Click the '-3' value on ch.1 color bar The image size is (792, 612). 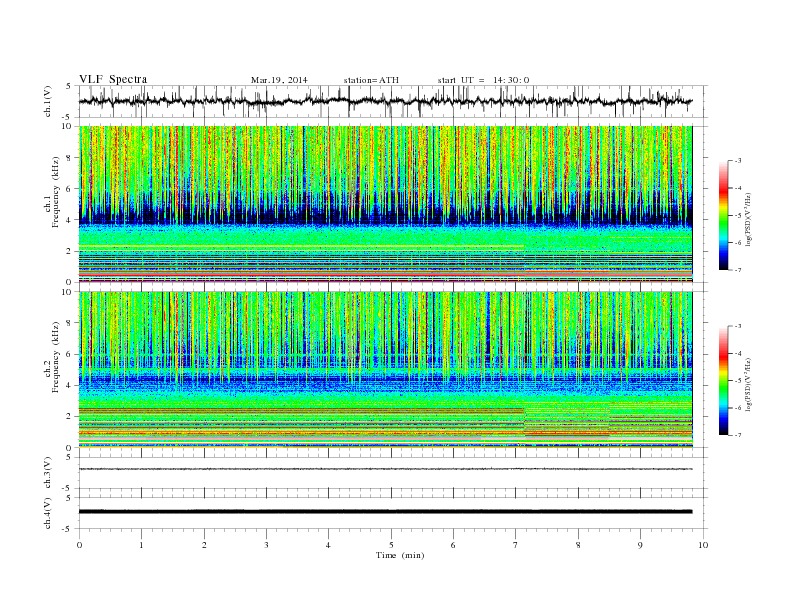[738, 161]
